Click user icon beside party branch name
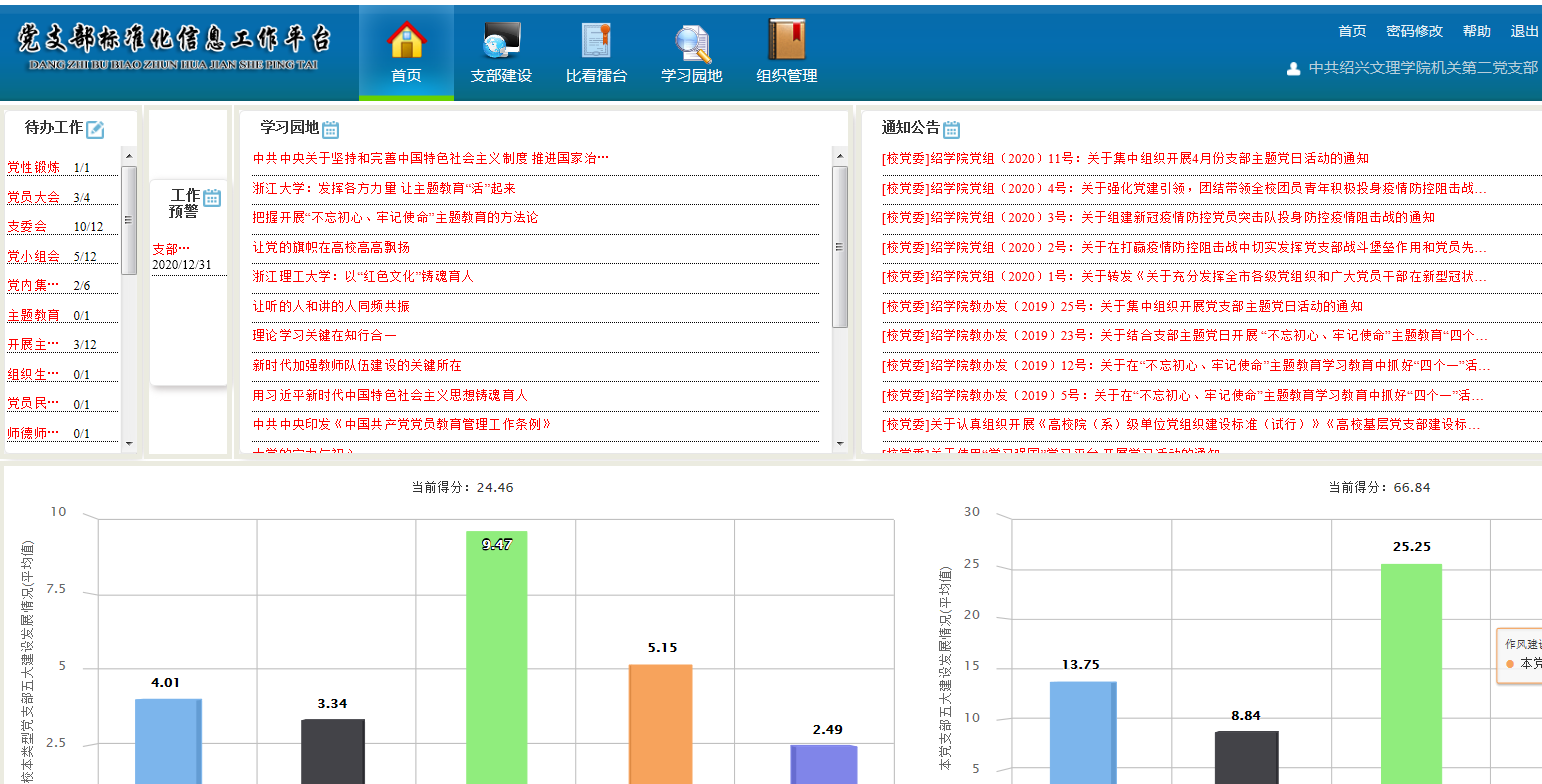 tap(1293, 69)
